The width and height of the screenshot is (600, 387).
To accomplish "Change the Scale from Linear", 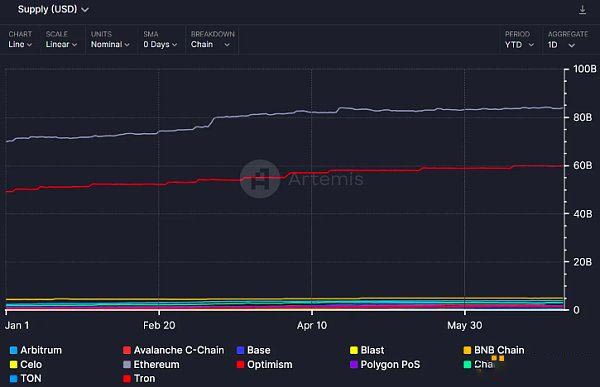I will click(x=61, y=39).
